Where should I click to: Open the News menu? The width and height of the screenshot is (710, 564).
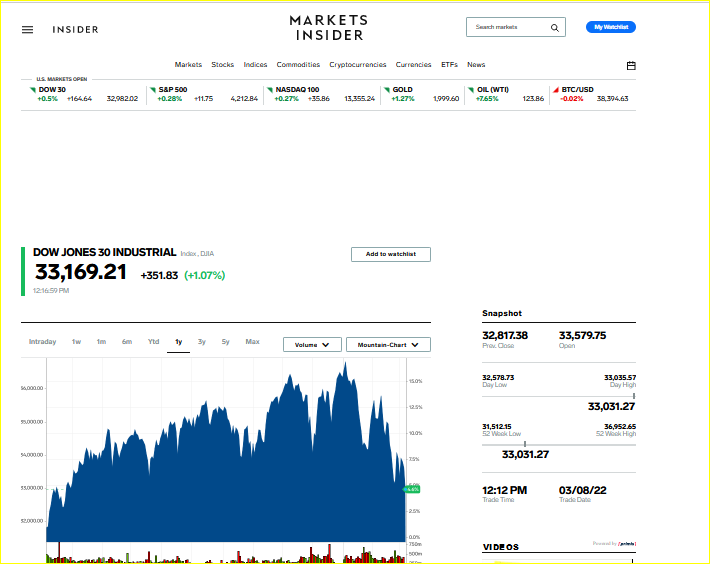476,65
